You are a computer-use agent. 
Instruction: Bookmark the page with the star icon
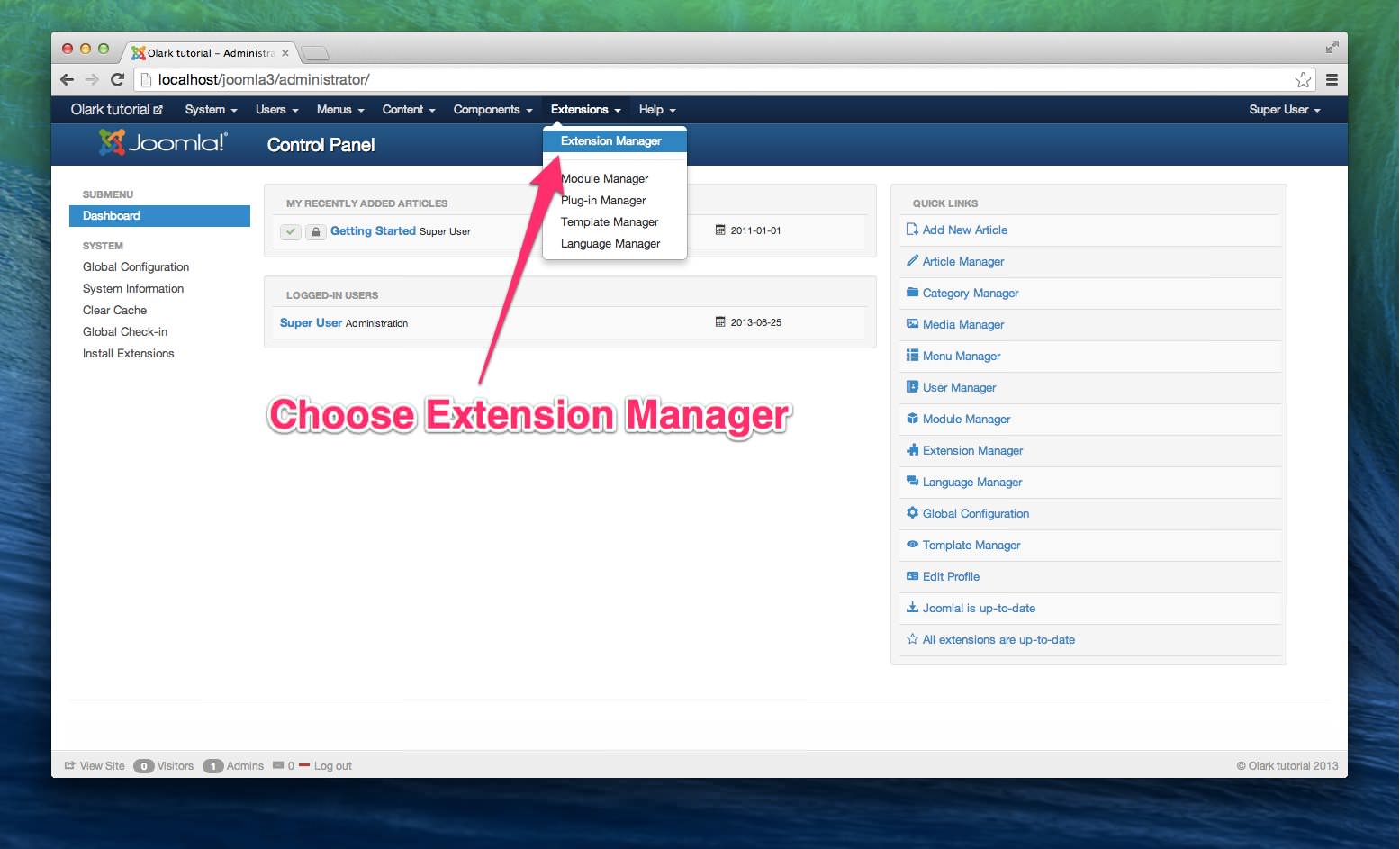[x=1302, y=79]
